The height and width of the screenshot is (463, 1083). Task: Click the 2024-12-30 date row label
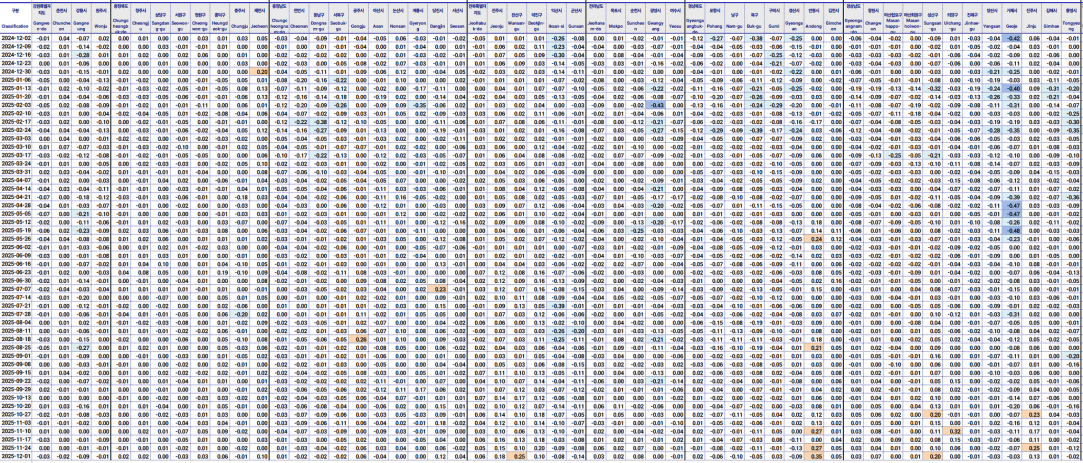(x=15, y=72)
